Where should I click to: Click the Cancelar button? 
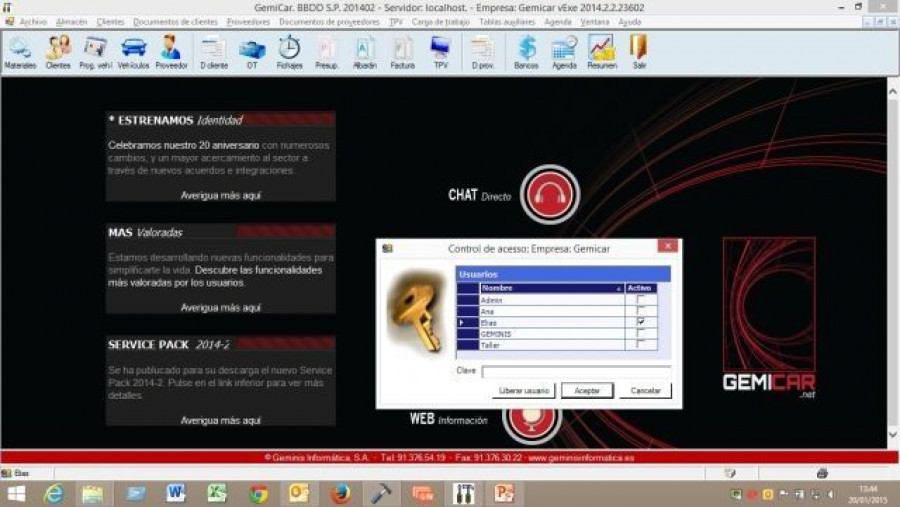tap(645, 390)
